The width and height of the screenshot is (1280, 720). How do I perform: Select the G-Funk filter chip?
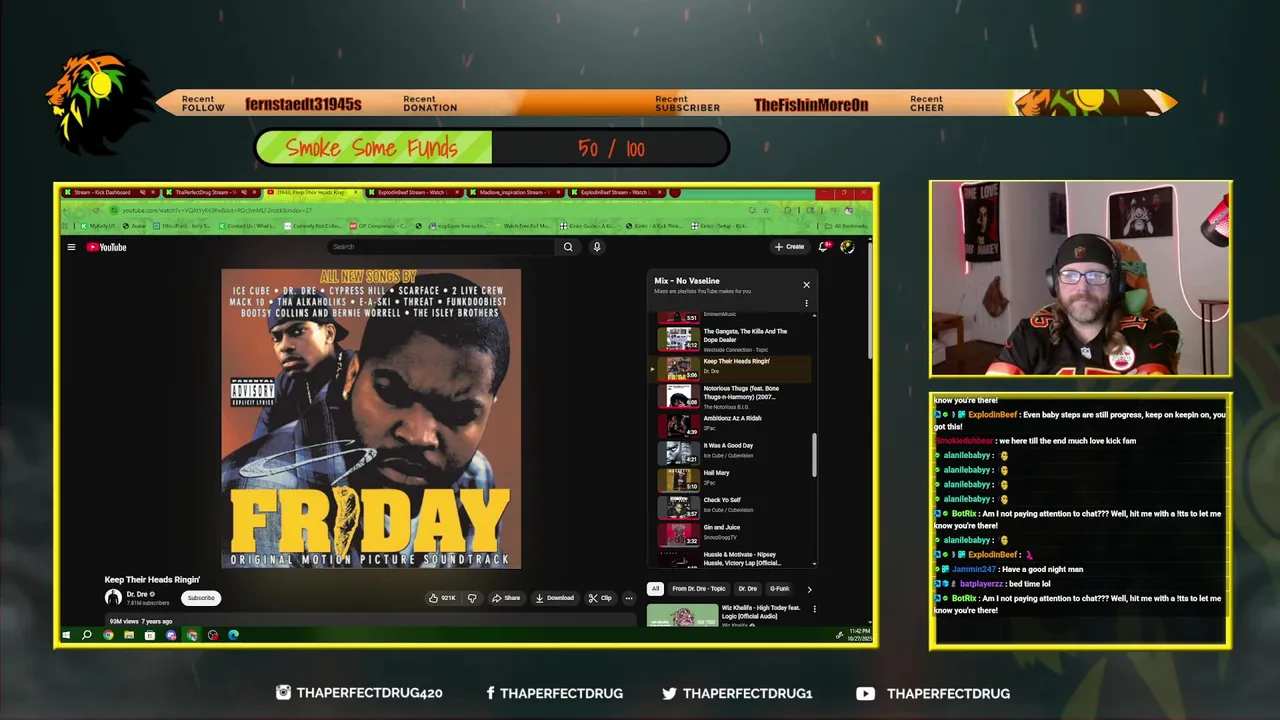pos(779,589)
